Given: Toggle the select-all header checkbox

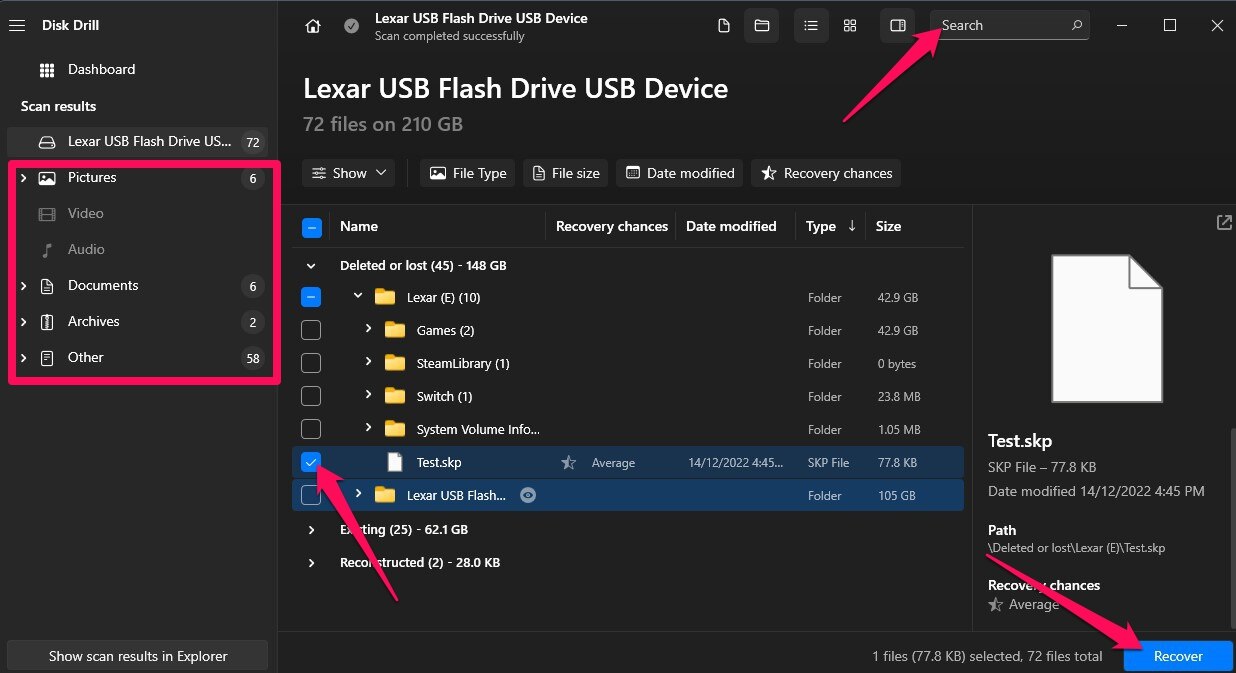Looking at the screenshot, I should [311, 228].
